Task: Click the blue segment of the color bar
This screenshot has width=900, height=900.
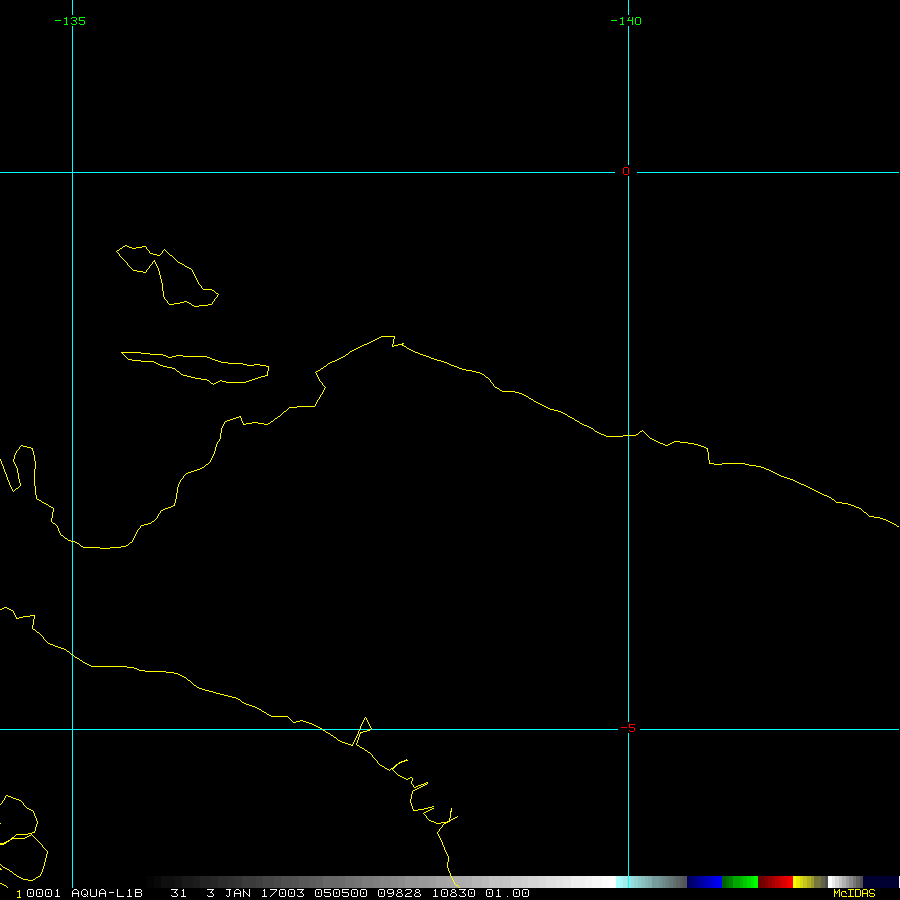Action: click(704, 882)
